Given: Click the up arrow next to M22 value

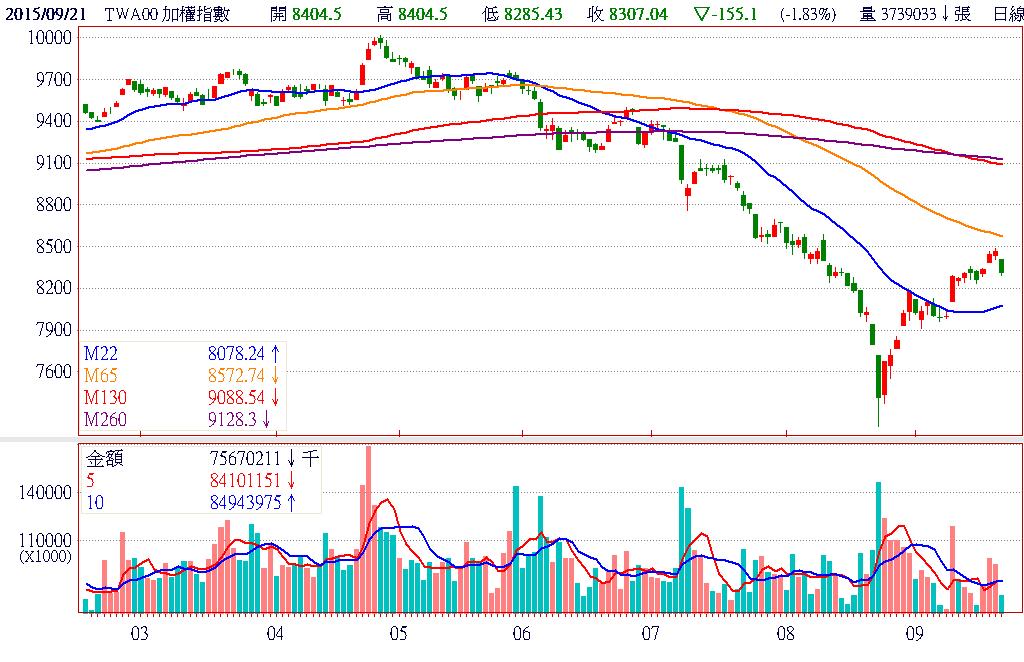Looking at the screenshot, I should tap(275, 353).
